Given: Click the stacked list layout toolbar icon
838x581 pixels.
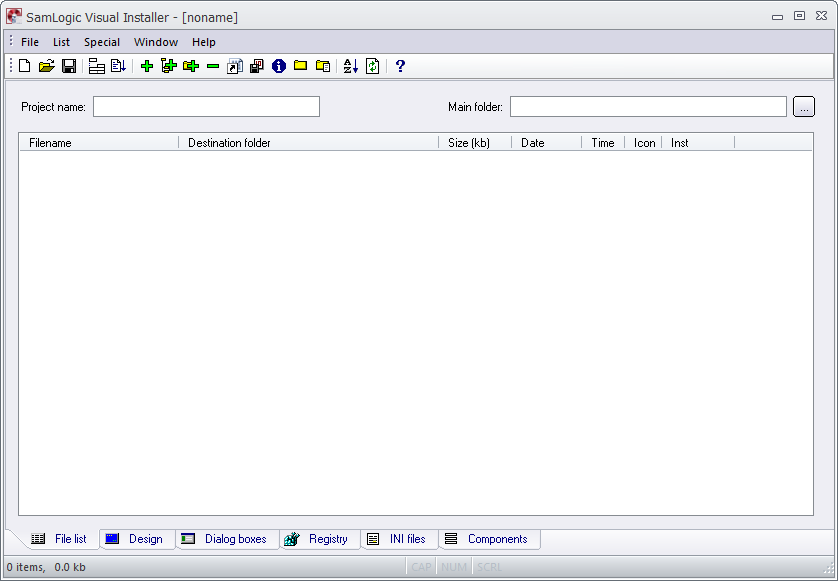Looking at the screenshot, I should [97, 66].
